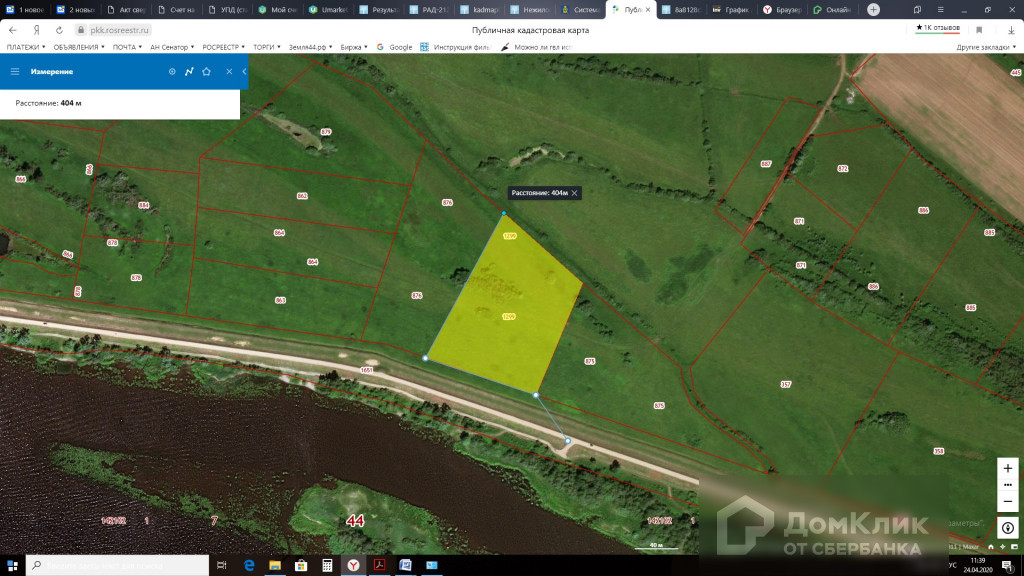Screen dimensions: 1024x576
Task: Open a new browser tab with plus
Action: point(873,9)
